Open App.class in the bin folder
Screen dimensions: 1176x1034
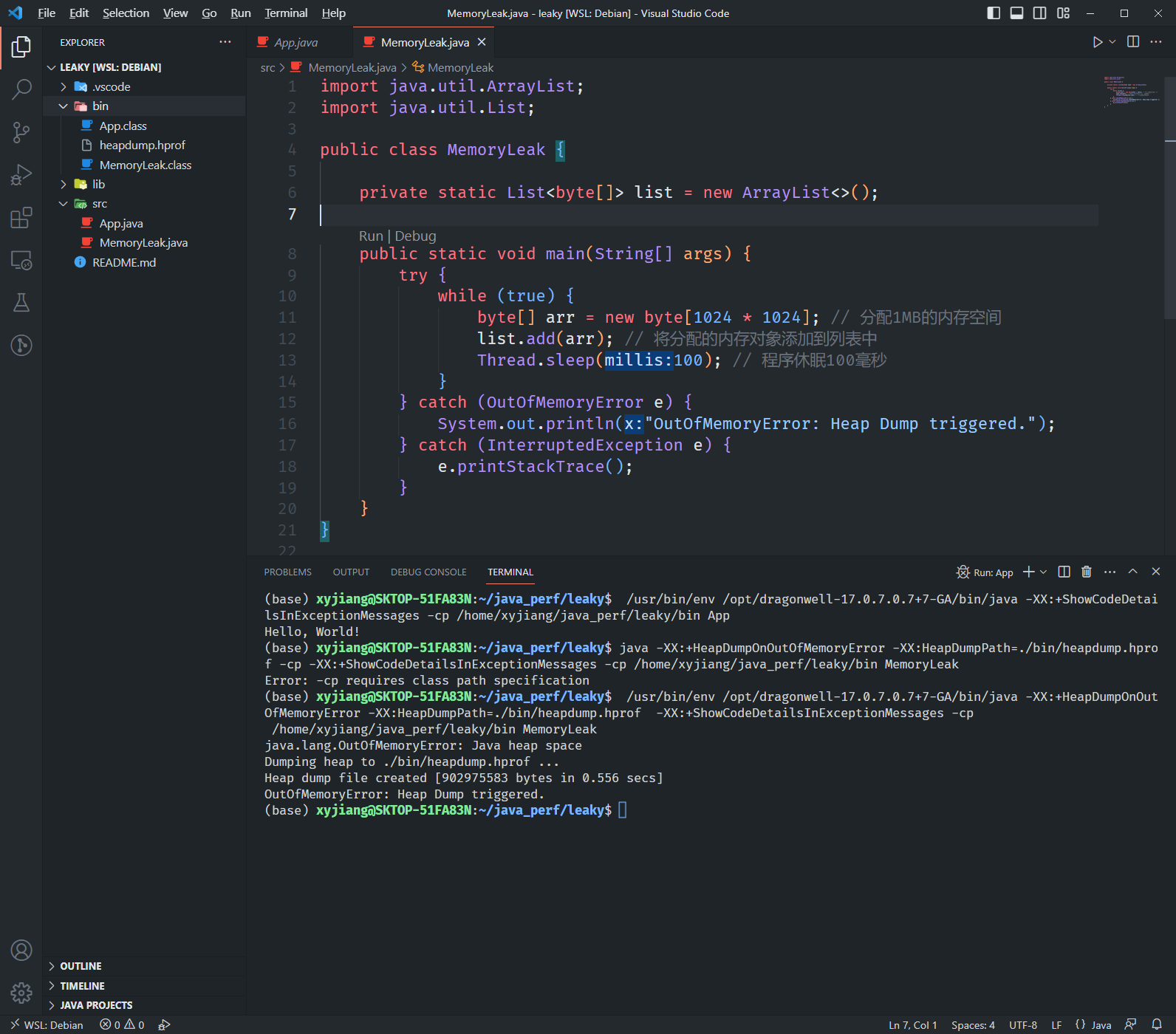144,126
